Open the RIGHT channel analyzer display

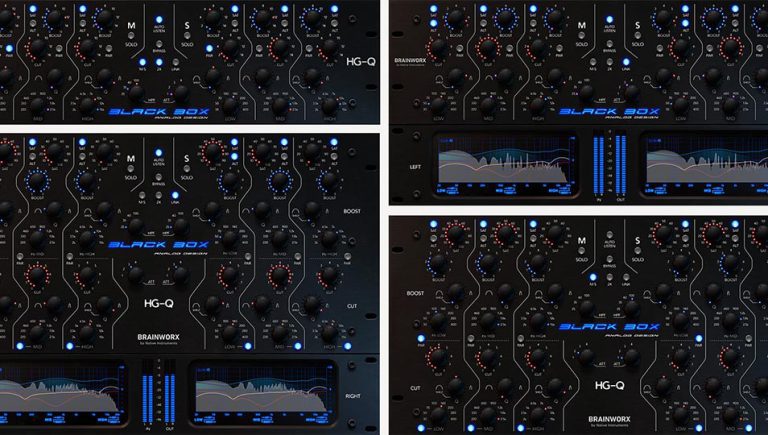point(264,392)
